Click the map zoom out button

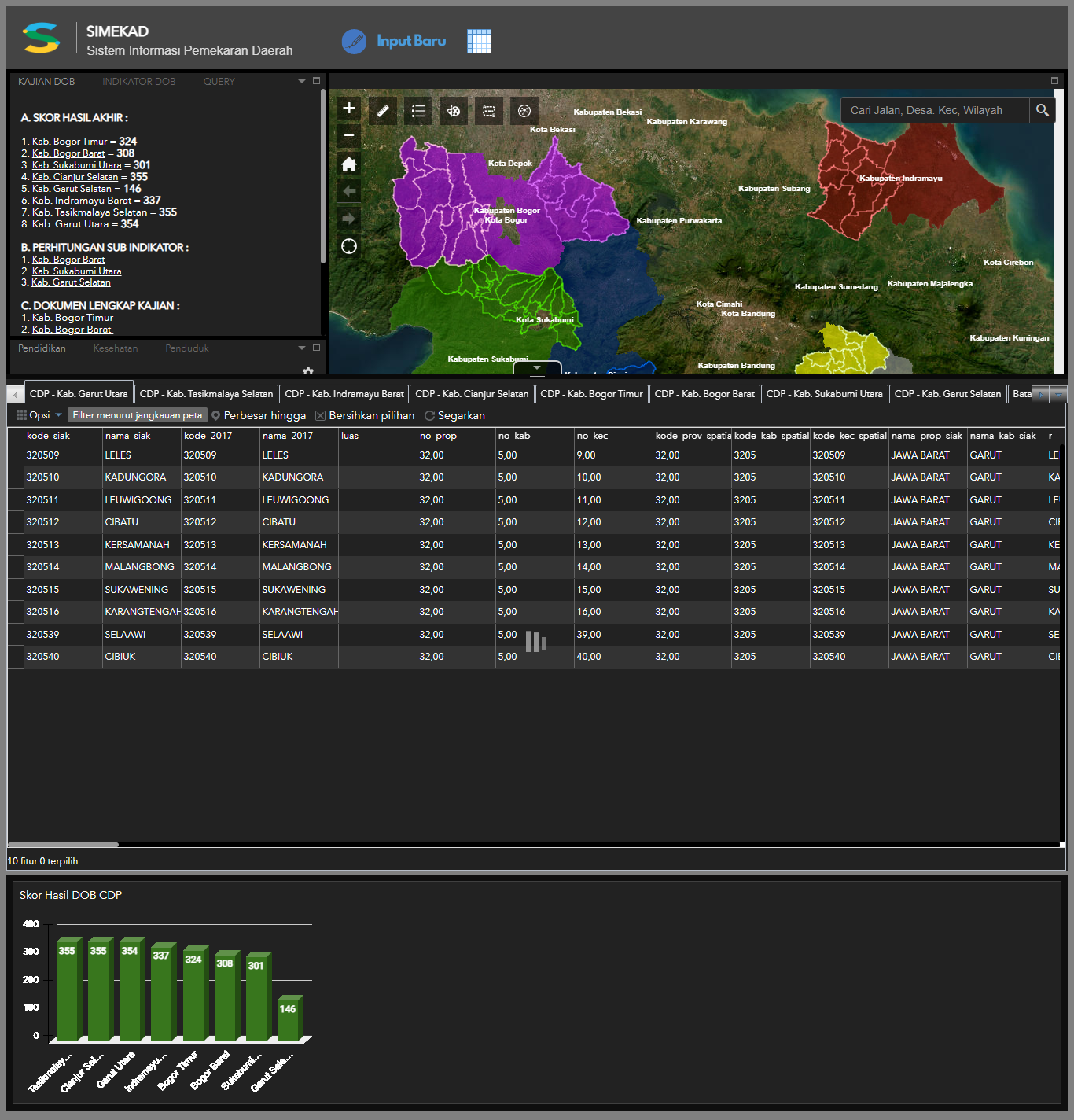(349, 136)
